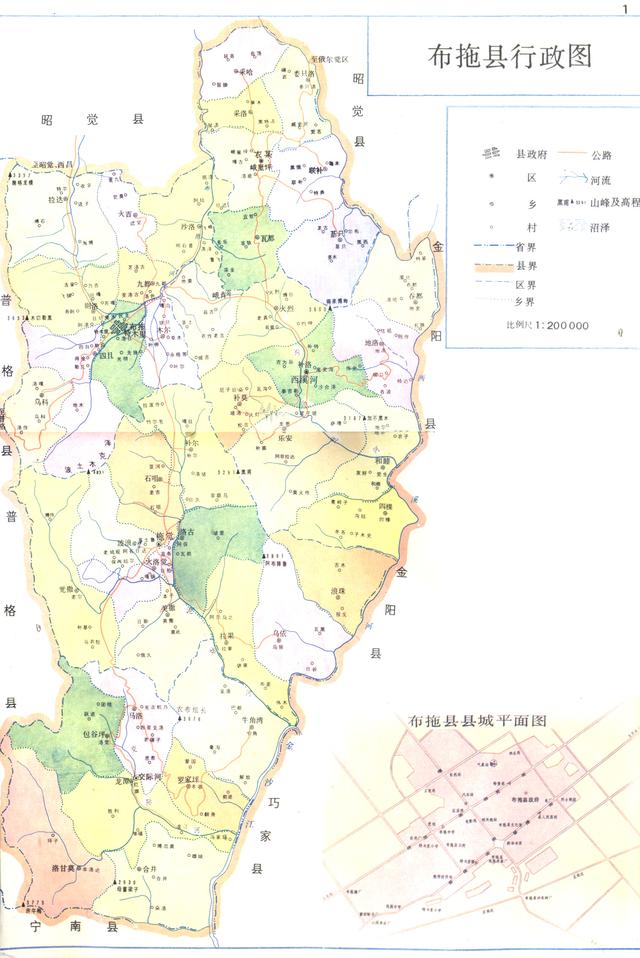Click the legend label 省界
Image resolution: width=640 pixels, height=958 pixels.
coord(525,247)
